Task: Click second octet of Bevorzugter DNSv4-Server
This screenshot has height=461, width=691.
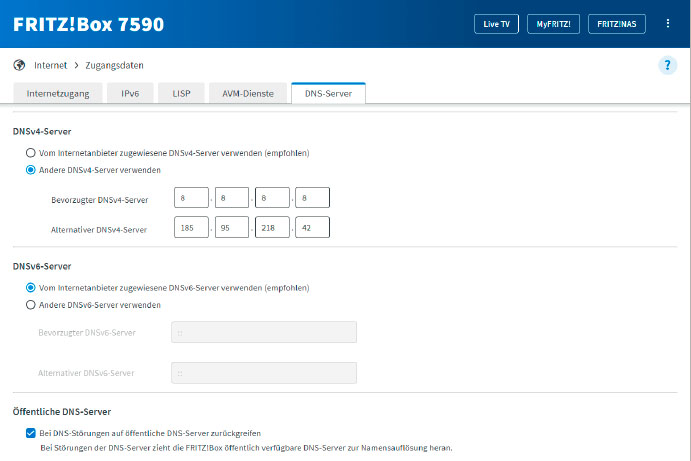Action: click(x=232, y=197)
